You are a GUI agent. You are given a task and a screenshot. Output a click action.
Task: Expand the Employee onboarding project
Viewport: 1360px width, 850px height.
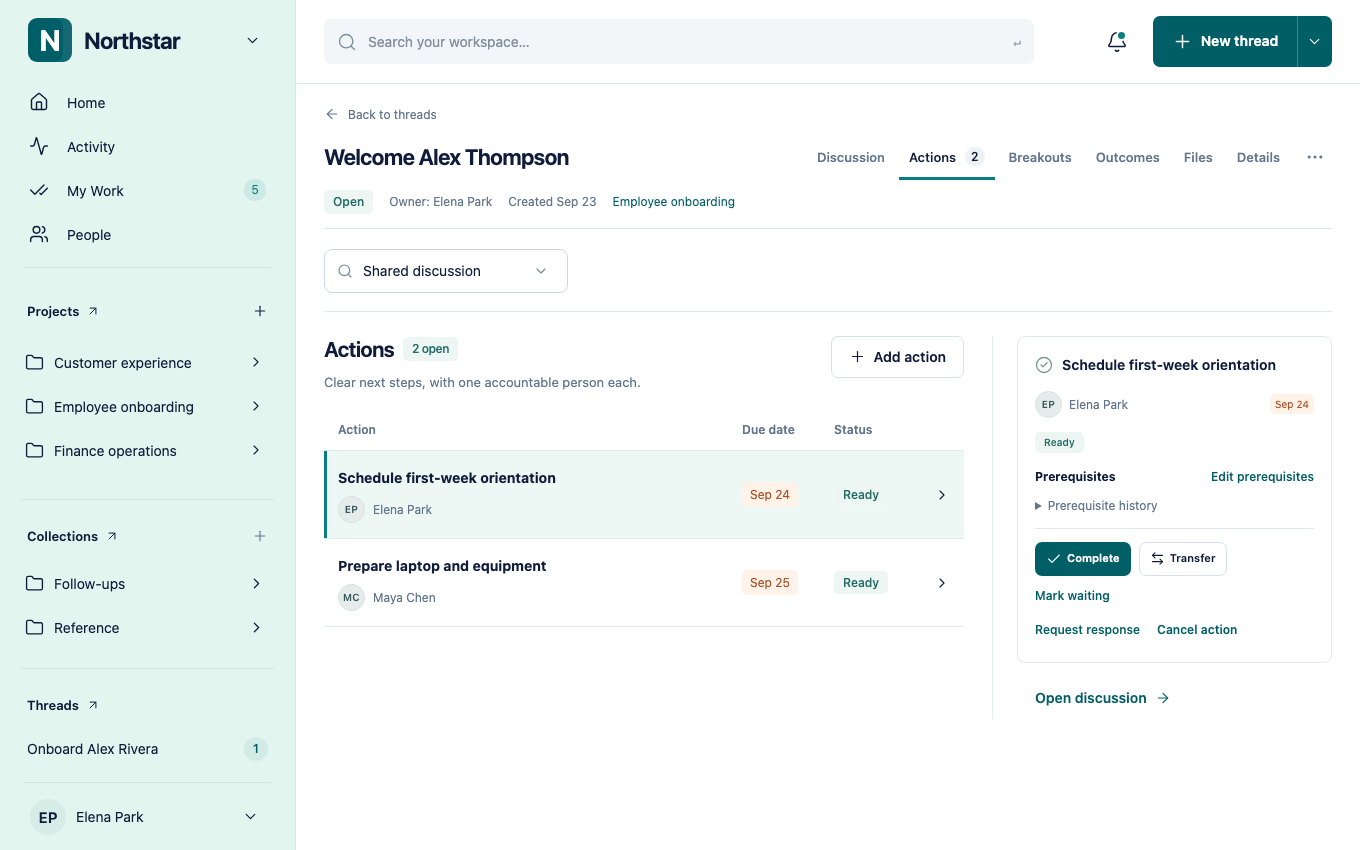click(256, 407)
